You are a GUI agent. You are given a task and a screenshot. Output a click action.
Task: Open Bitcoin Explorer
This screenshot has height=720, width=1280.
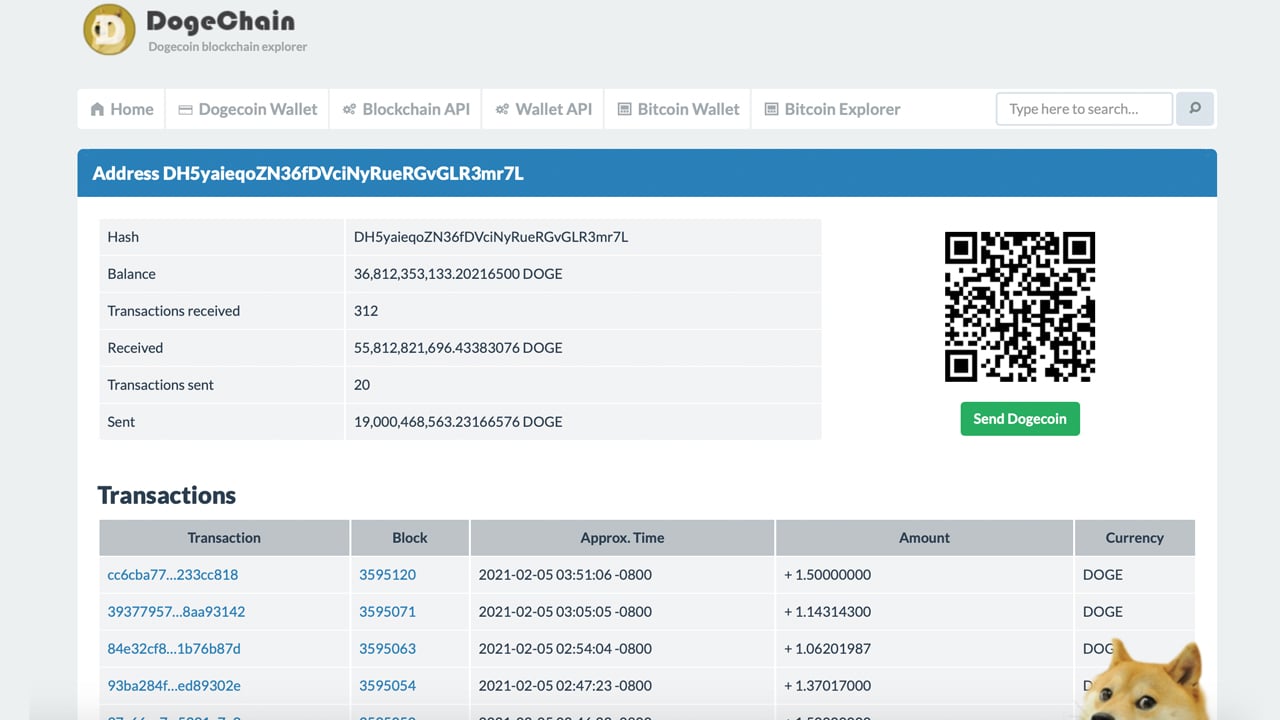click(x=833, y=109)
